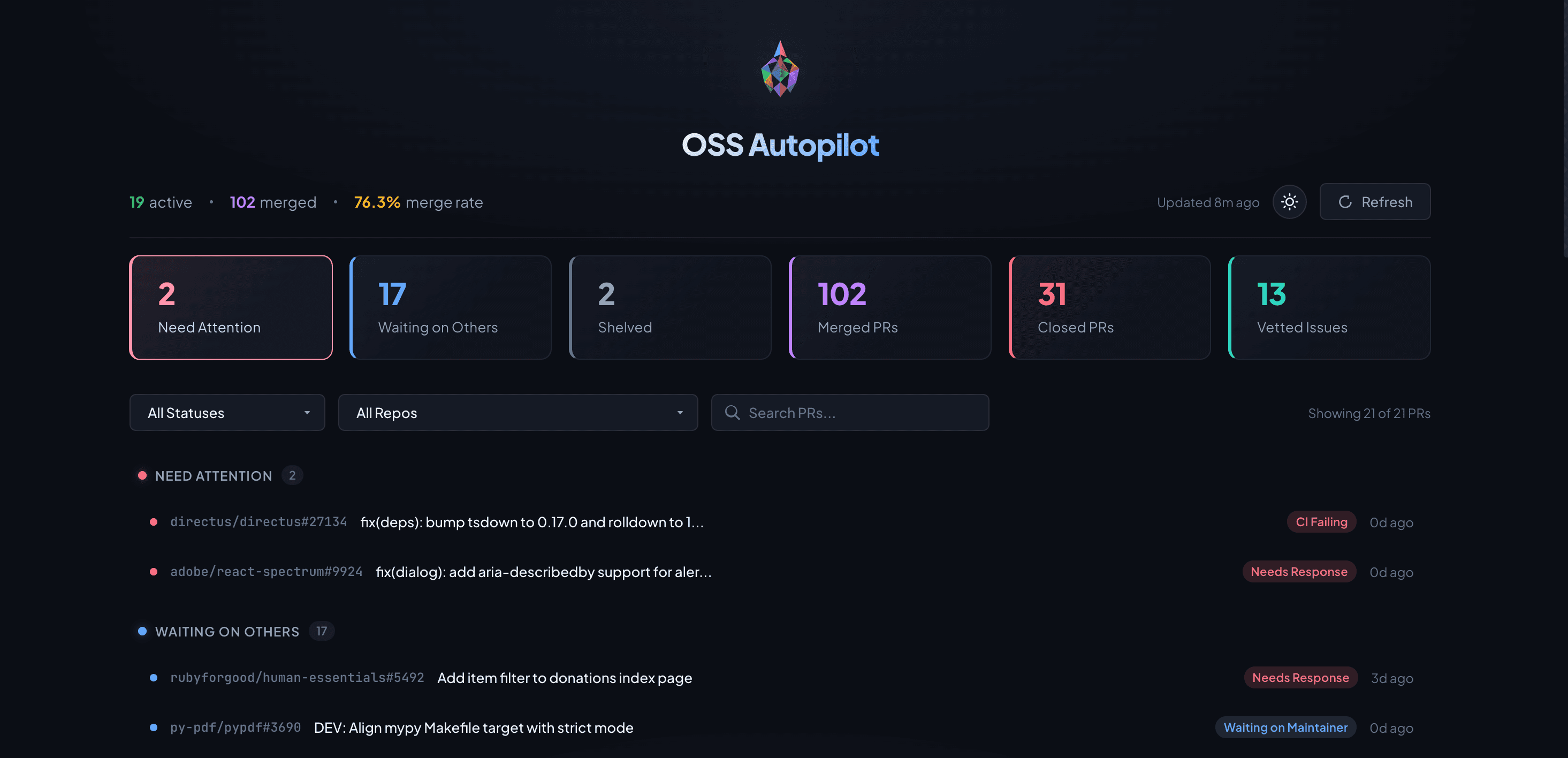Click the OSS Autopilot crystal logo
The image size is (1568, 758).
pos(780,69)
